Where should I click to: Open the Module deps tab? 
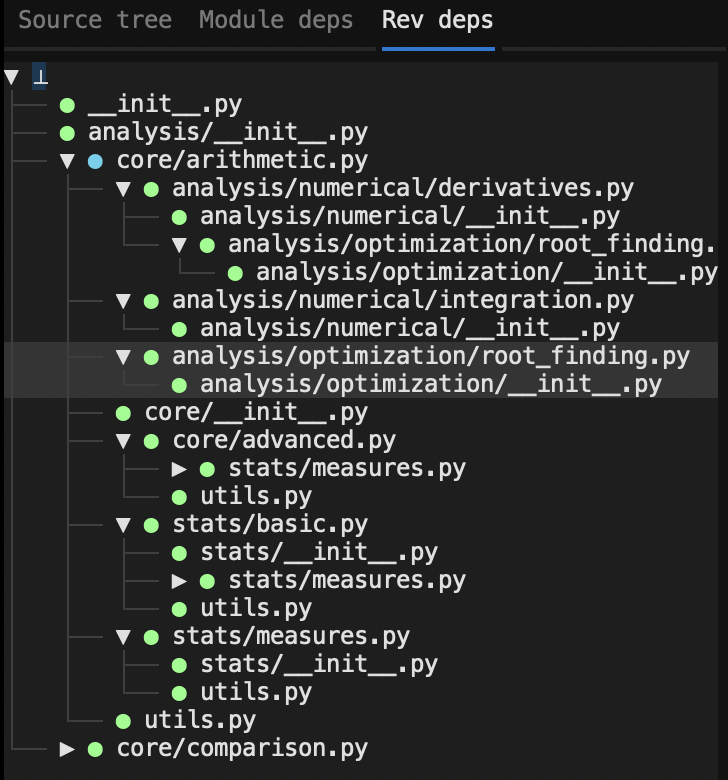277,21
